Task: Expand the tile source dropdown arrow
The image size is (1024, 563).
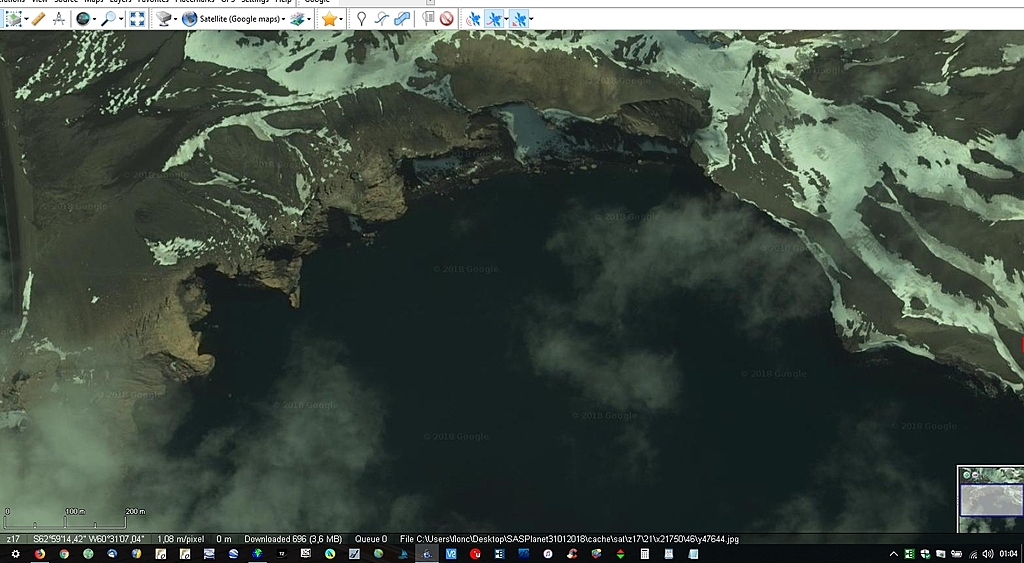Action: [x=176, y=19]
